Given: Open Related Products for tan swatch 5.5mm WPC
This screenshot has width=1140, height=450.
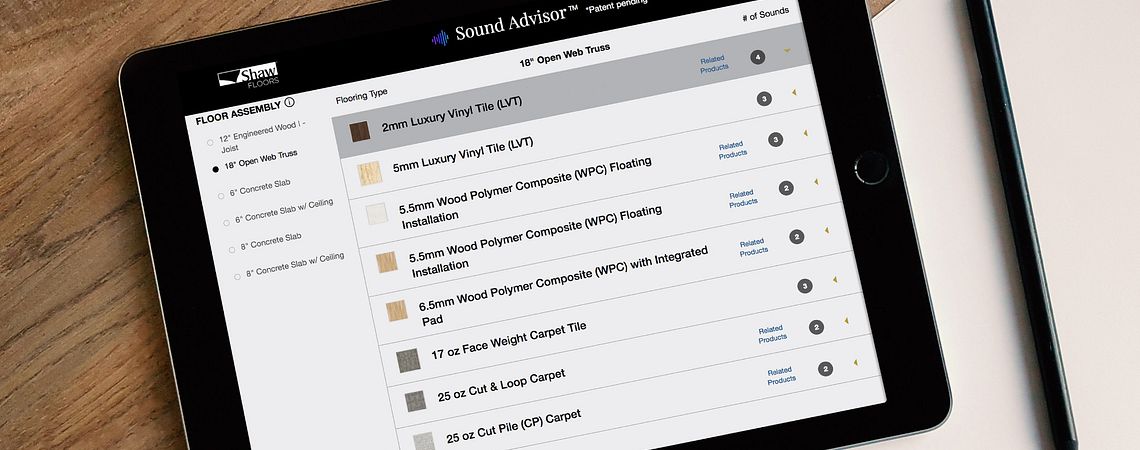Looking at the screenshot, I should [744, 198].
